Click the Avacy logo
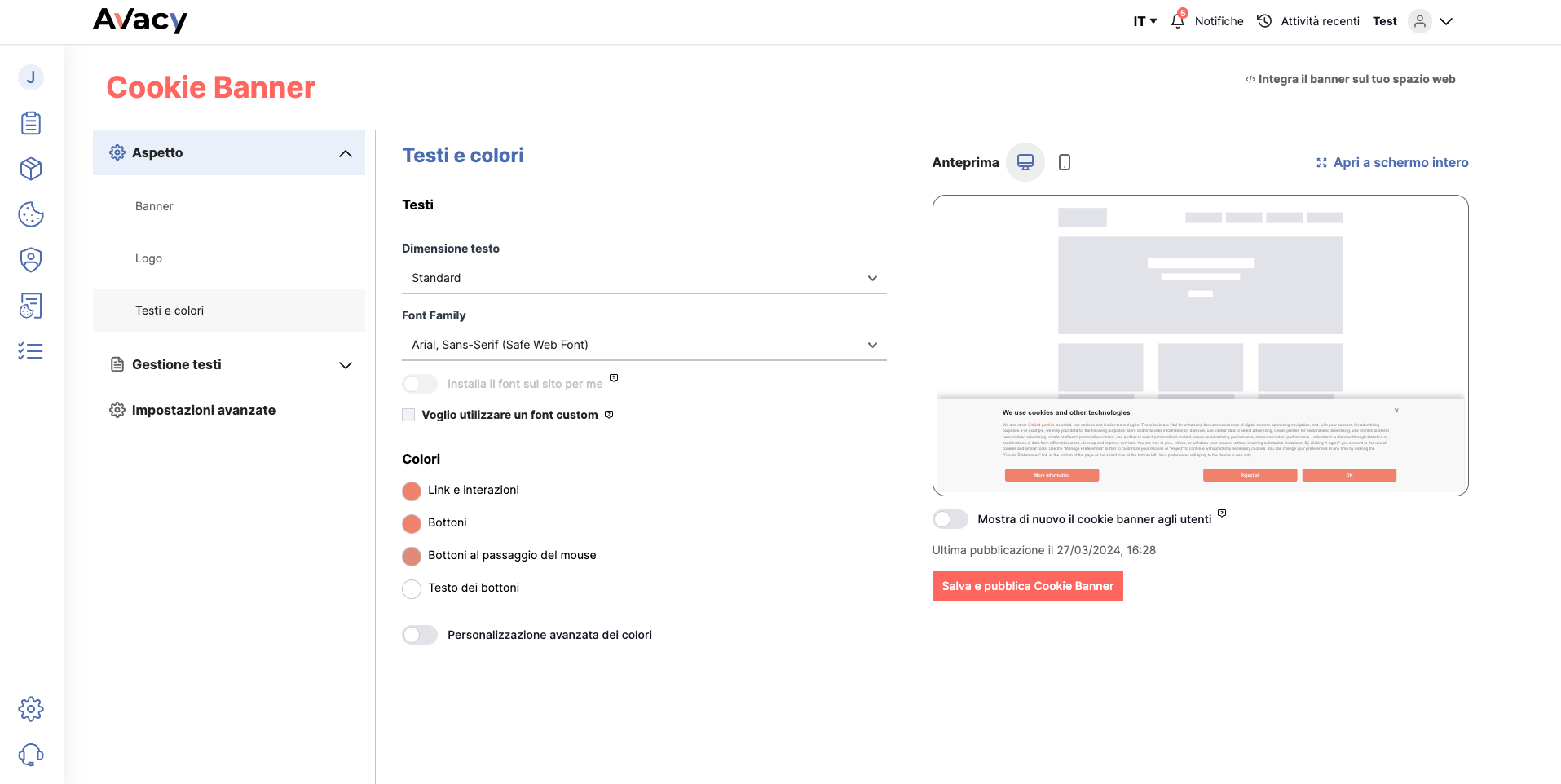 pos(140,20)
